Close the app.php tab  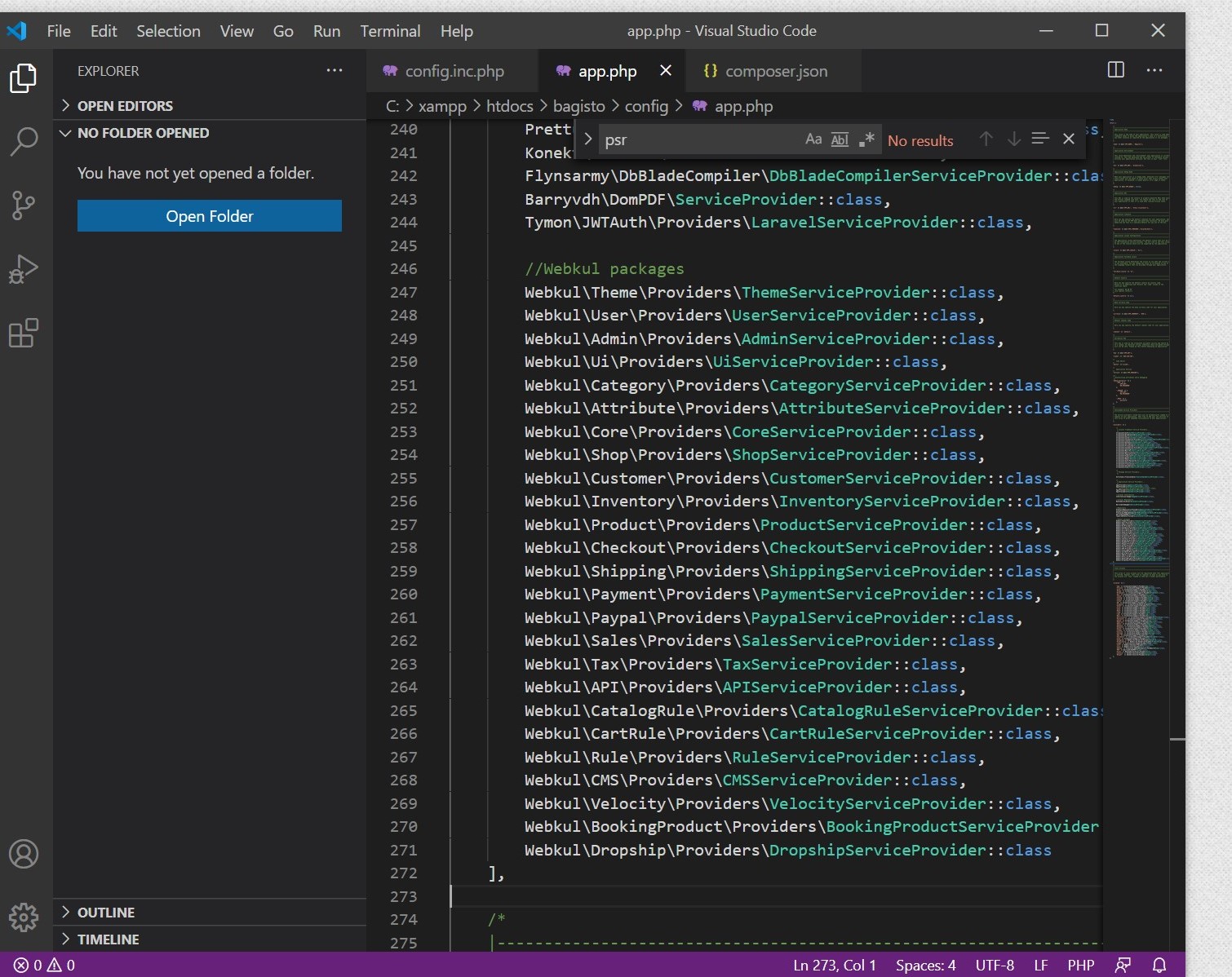pyautogui.click(x=666, y=70)
